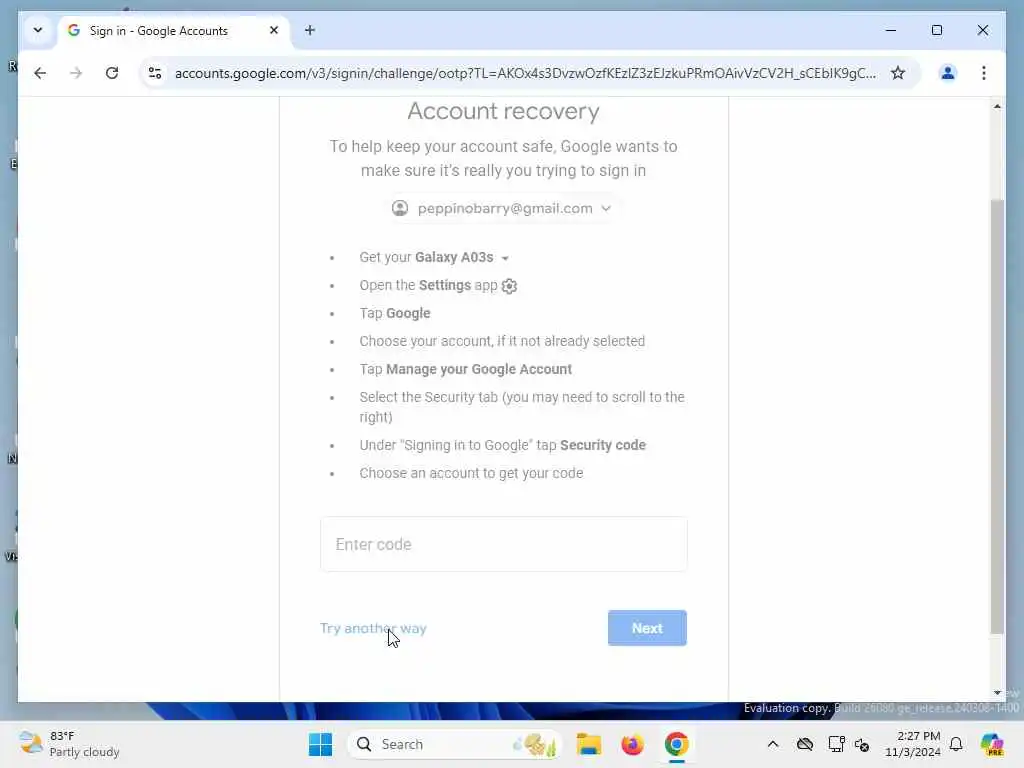
Task: Minimize the Chrome window
Action: pos(891,30)
